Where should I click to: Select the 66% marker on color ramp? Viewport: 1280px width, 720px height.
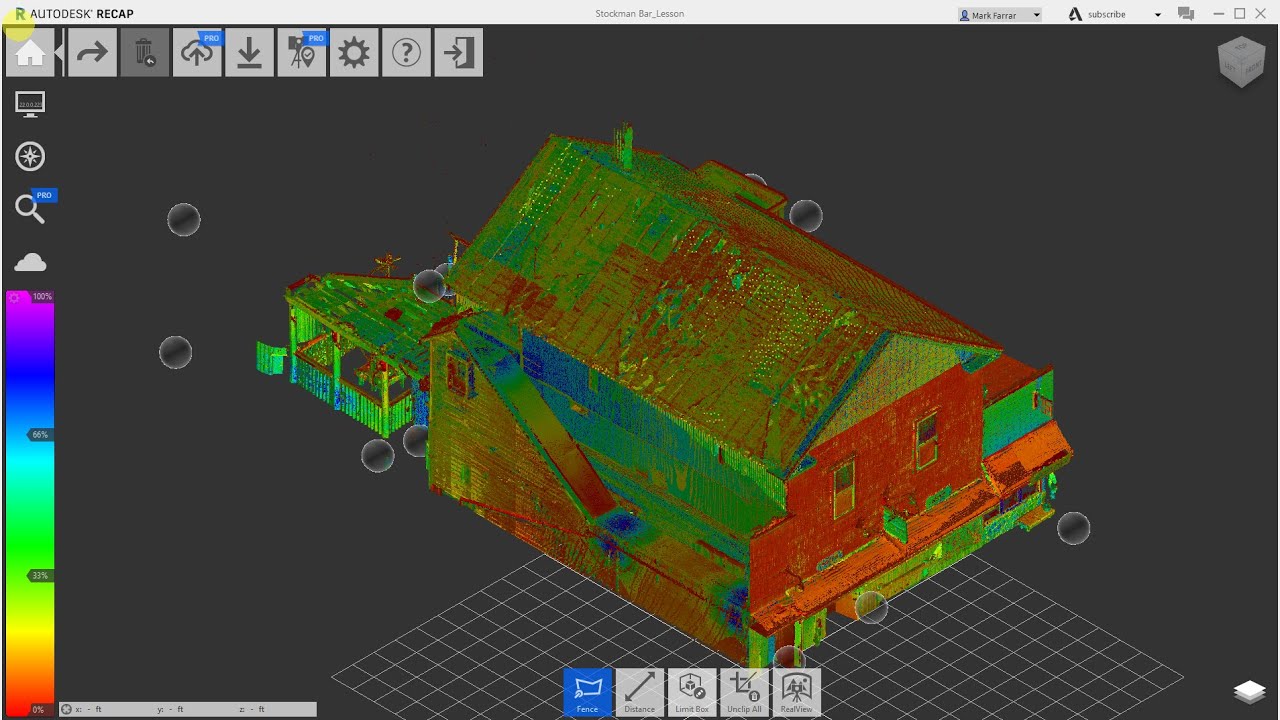(39, 435)
